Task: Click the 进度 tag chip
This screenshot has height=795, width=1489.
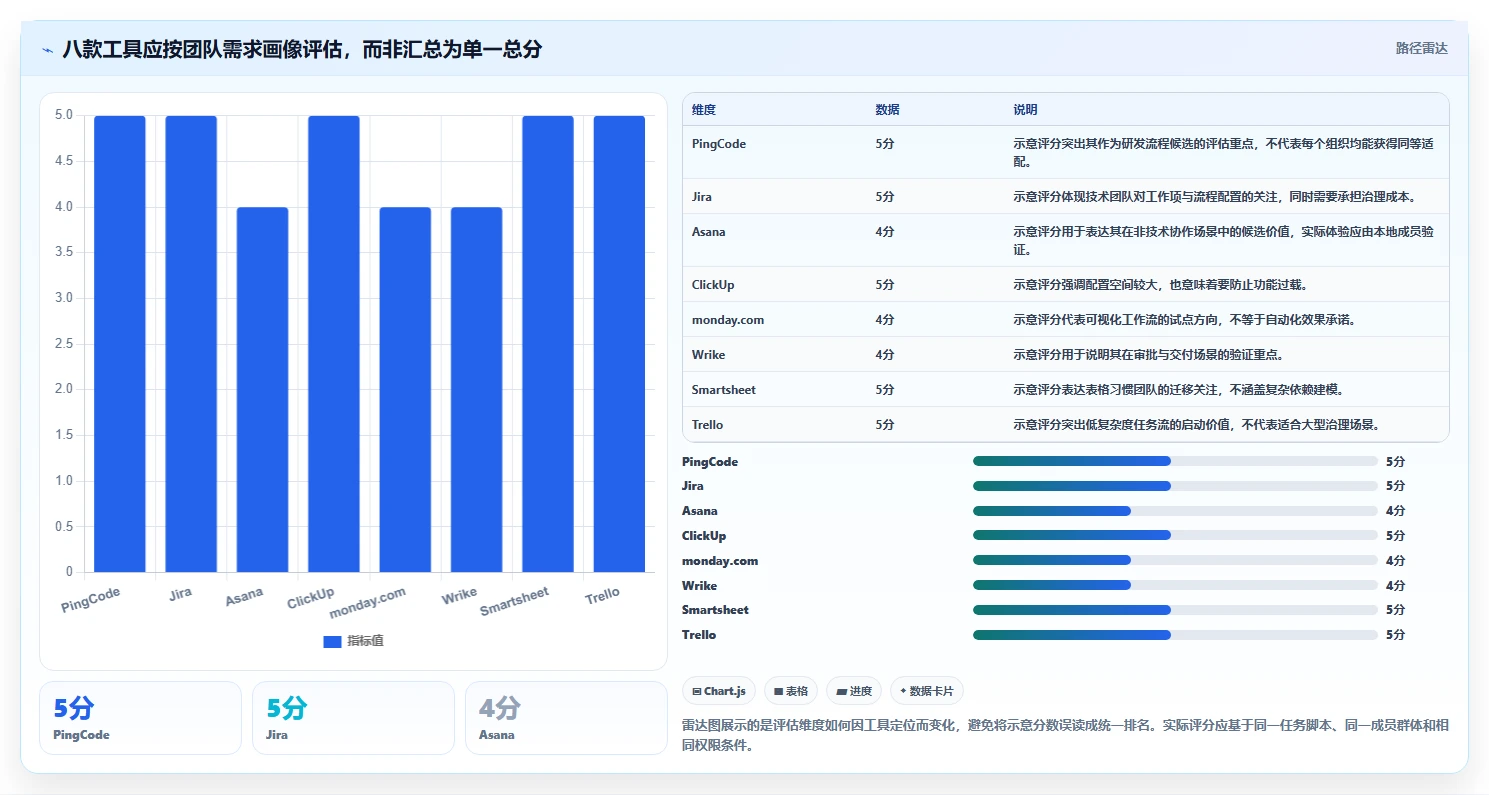Action: pyautogui.click(x=854, y=691)
